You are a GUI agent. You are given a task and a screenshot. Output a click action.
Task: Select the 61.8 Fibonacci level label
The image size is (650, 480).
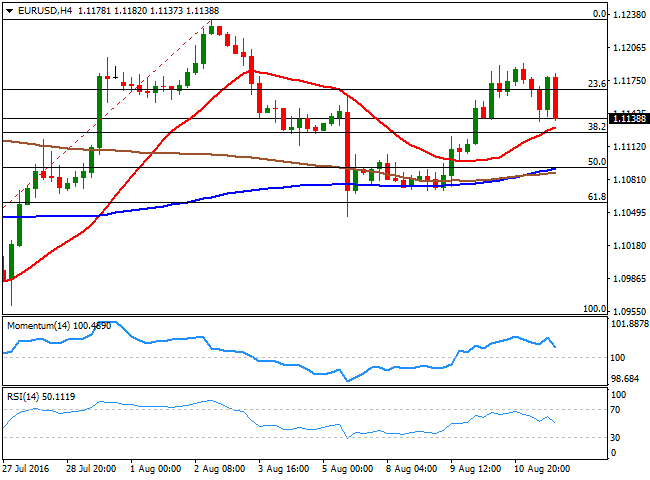coord(596,197)
